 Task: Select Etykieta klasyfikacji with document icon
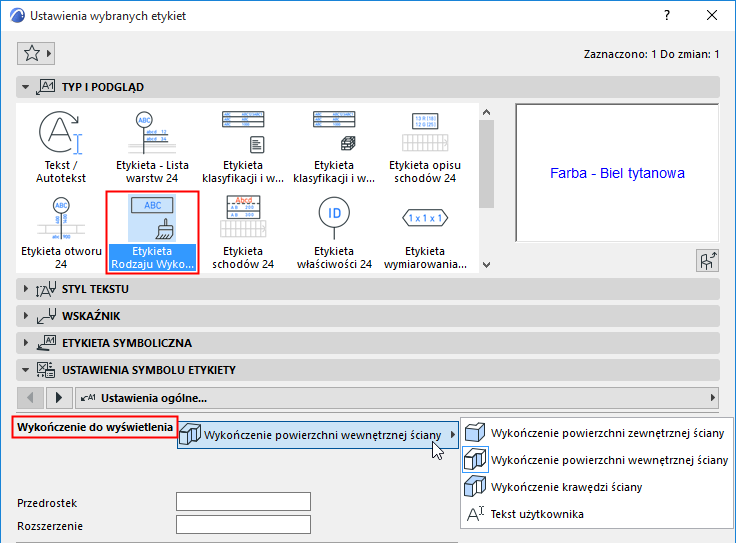pyautogui.click(x=243, y=147)
